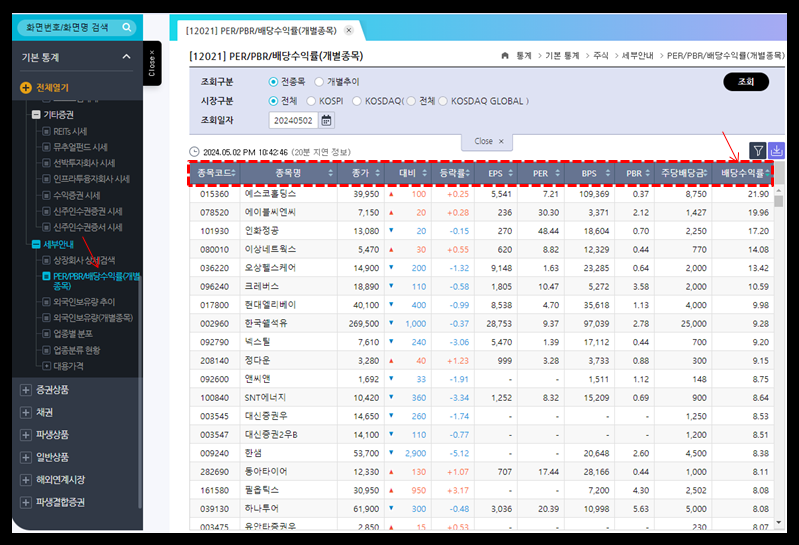The image size is (799, 545).
Task: Click the search magnifier icon in sidebar
Action: click(x=126, y=27)
